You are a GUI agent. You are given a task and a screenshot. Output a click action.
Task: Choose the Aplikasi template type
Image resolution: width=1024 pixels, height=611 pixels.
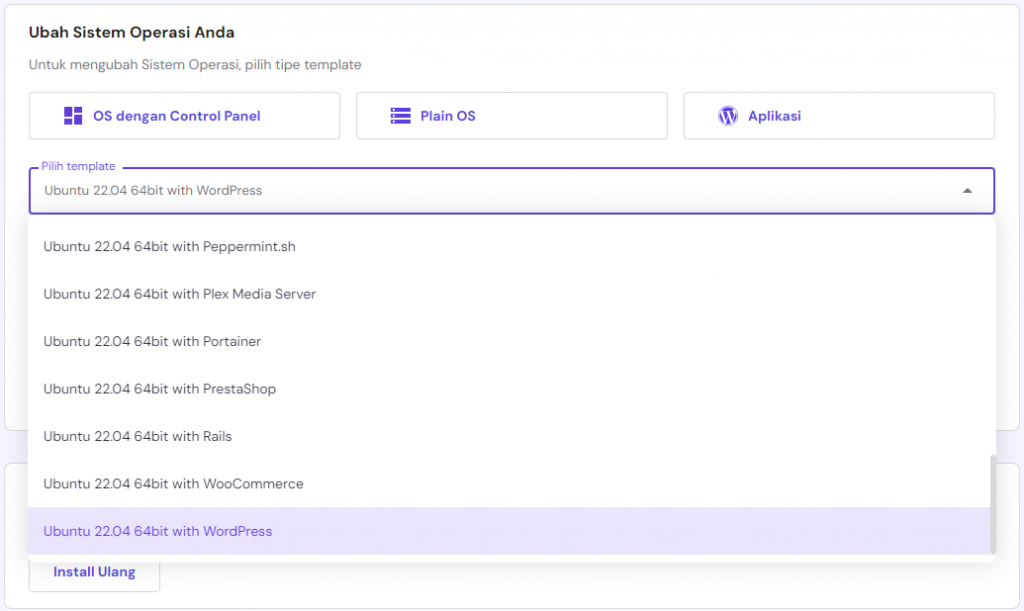click(x=839, y=116)
